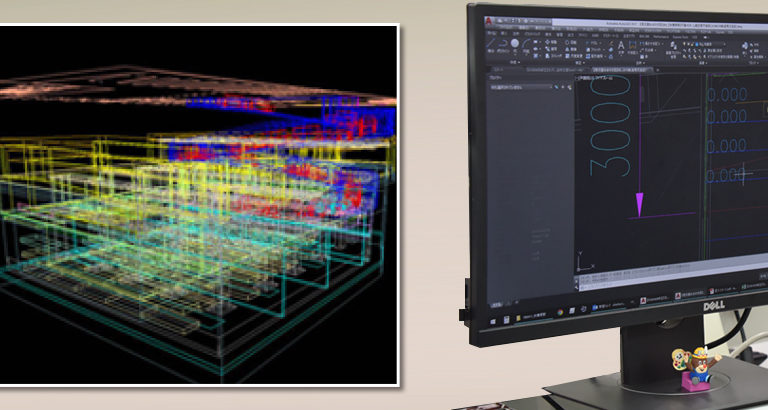Open the AutoCAD application menu (red A)
The height and width of the screenshot is (410, 768).
488,21
